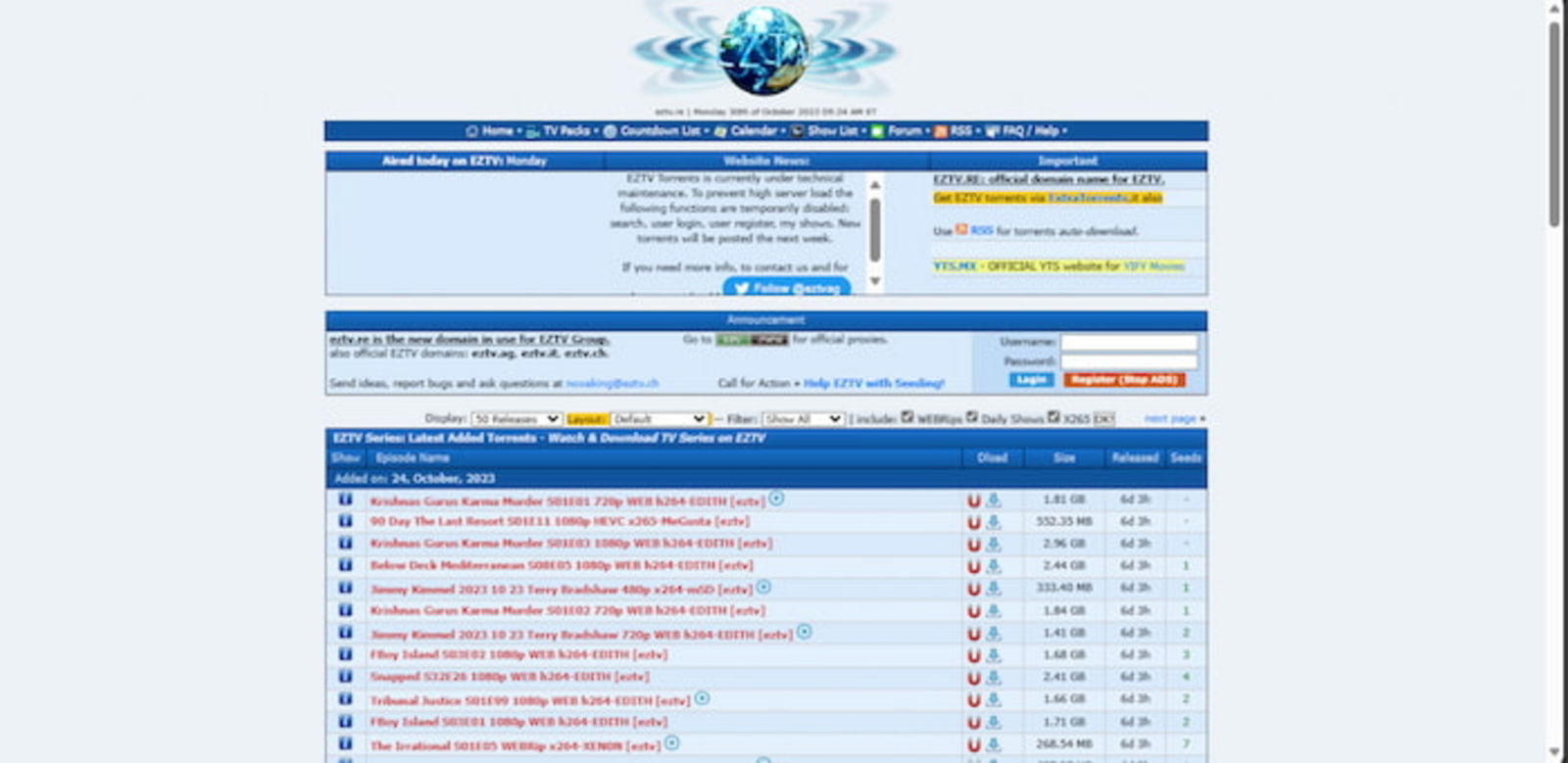
Task: Open official proxies banner link
Action: 752,340
